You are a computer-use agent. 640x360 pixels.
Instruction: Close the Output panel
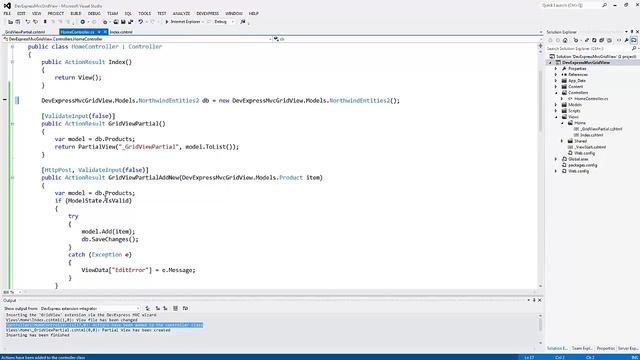tap(540, 300)
